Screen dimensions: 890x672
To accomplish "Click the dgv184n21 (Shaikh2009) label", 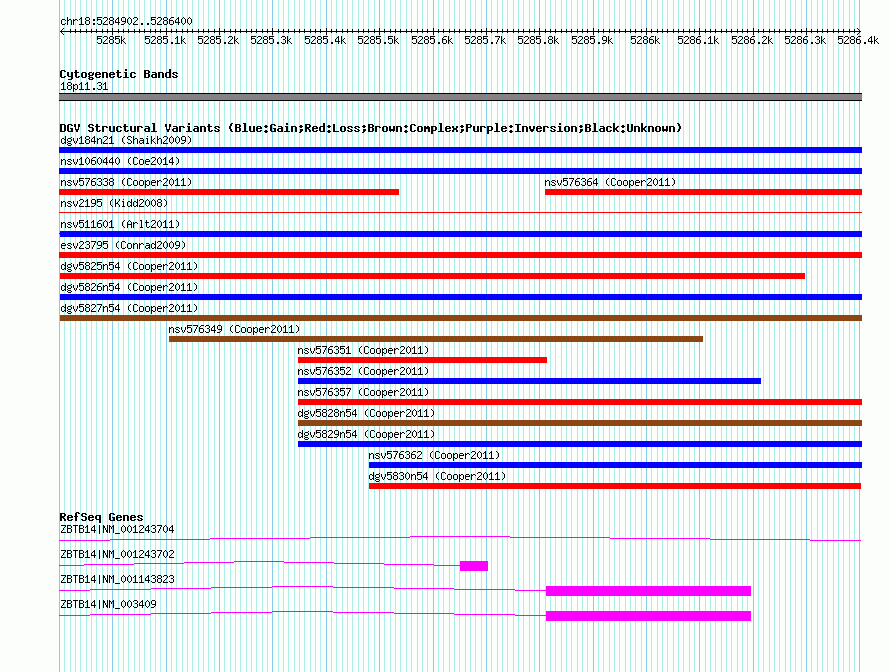I will click(126, 140).
